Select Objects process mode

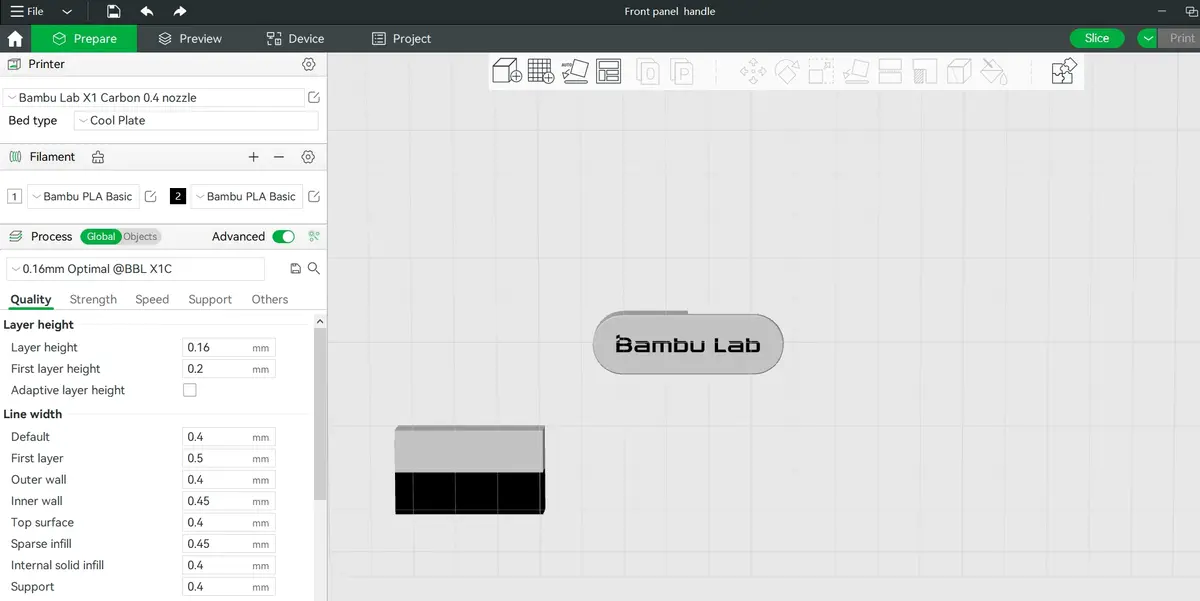coord(140,237)
